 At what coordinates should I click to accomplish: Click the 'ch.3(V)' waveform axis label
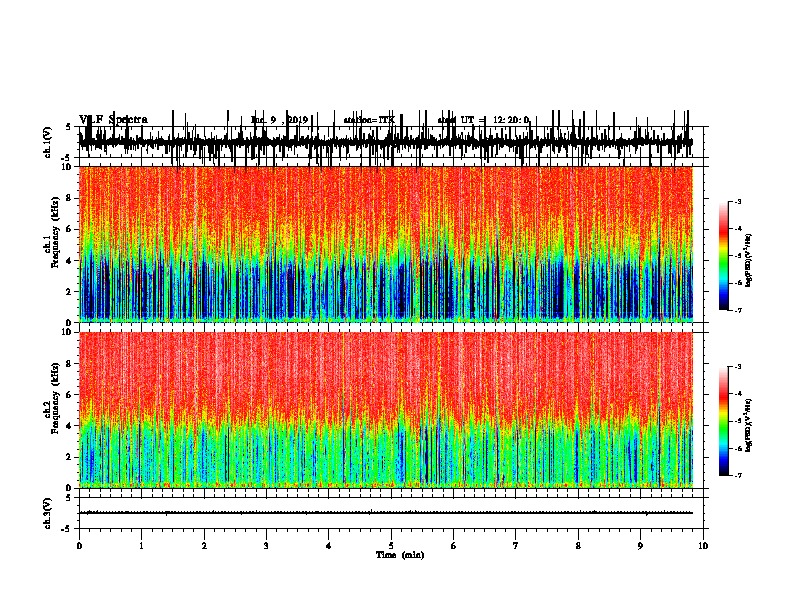click(48, 513)
